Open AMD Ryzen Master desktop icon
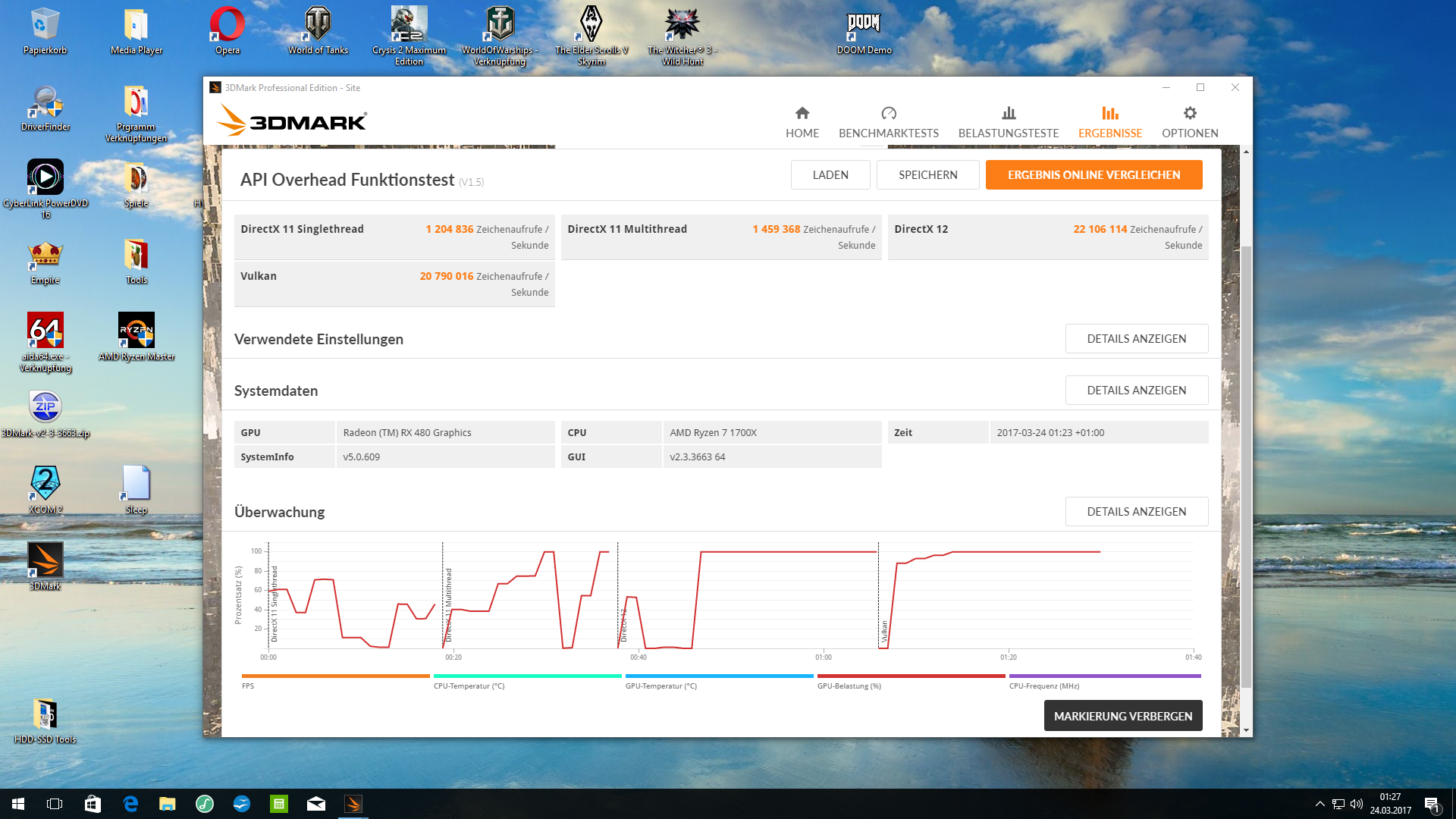 point(136,331)
